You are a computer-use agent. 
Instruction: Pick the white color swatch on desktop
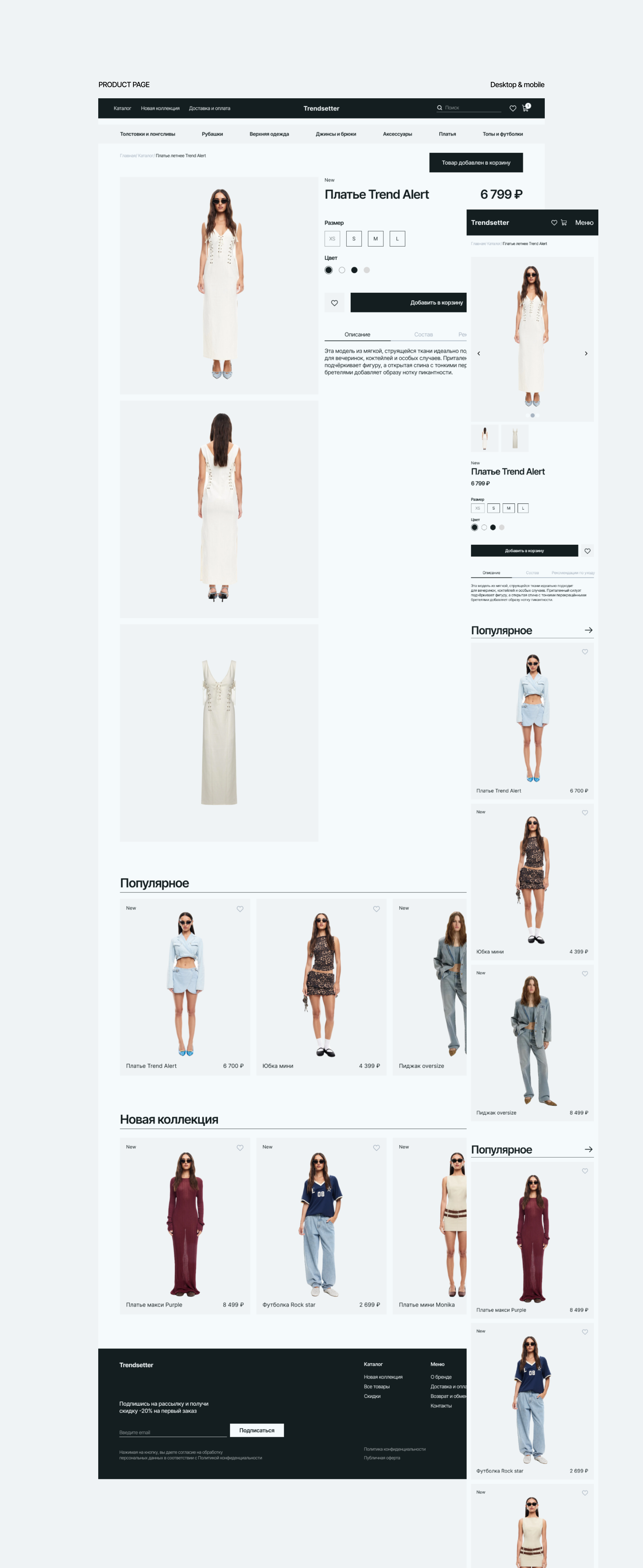(x=342, y=270)
